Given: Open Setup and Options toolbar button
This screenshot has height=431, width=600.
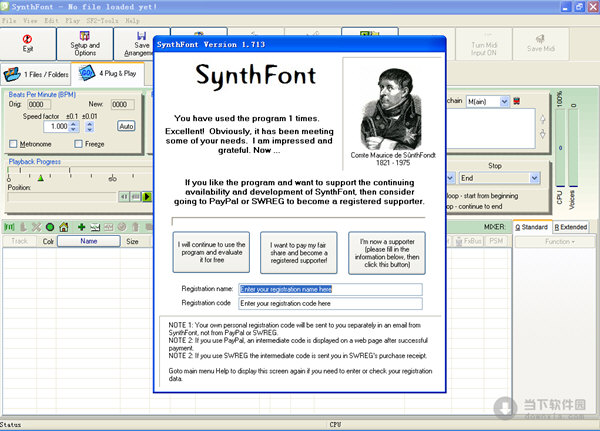Looking at the screenshot, I should tap(85, 44).
